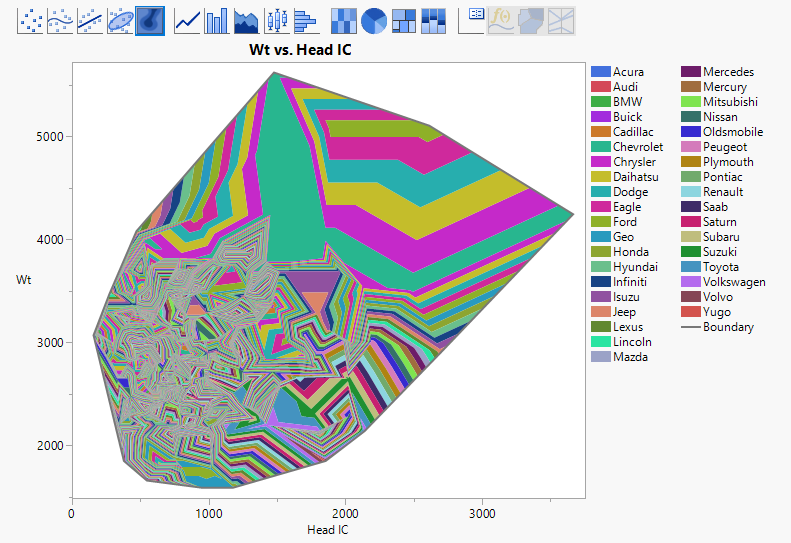The width and height of the screenshot is (791, 543).
Task: Click the Acura legend color swatch
Action: pos(600,72)
